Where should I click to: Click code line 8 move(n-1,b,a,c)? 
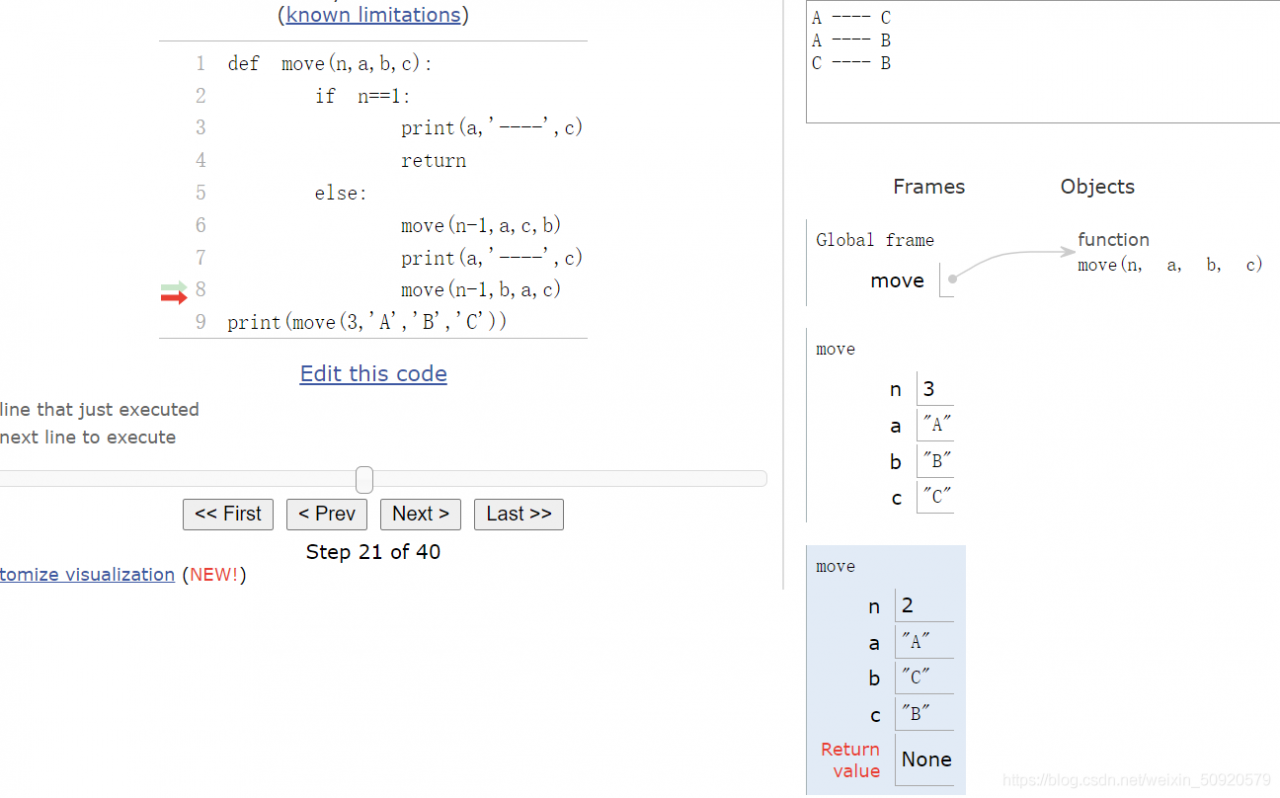click(x=481, y=290)
